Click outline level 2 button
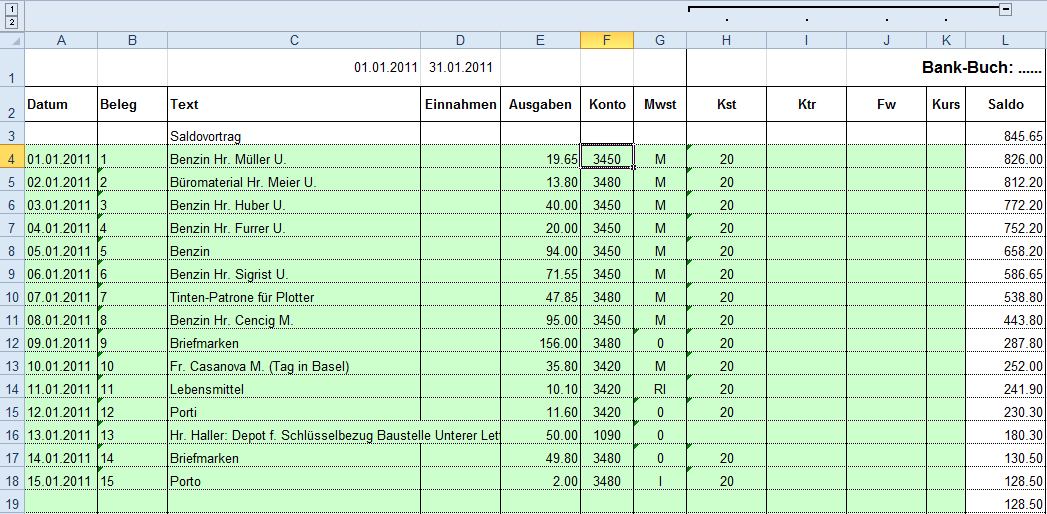Screen dimensions: 1047x514 (x=11, y=22)
